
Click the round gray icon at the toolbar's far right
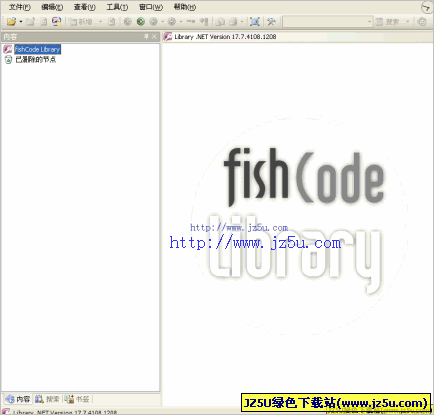pos(422,22)
